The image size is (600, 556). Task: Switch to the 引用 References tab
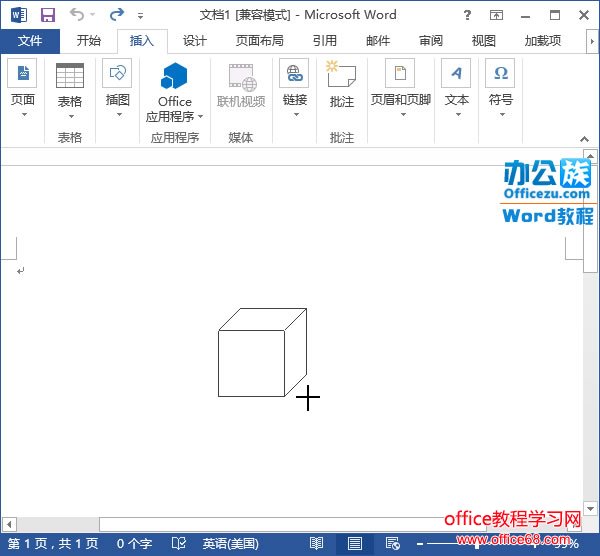324,41
